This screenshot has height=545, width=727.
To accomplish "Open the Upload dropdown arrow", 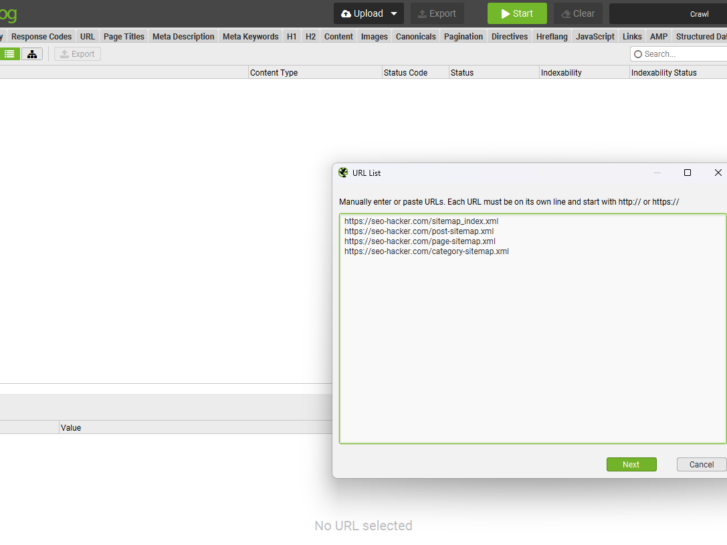I will [394, 13].
